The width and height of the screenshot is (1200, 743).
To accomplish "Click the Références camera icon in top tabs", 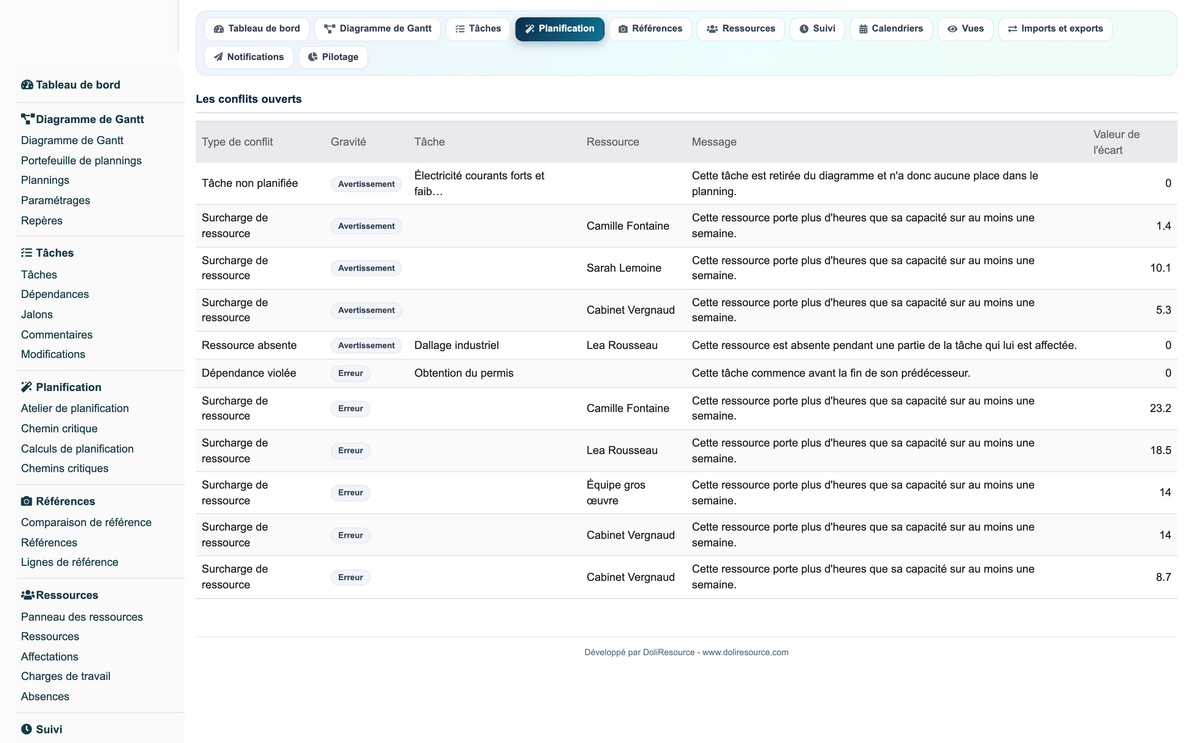I will click(623, 29).
